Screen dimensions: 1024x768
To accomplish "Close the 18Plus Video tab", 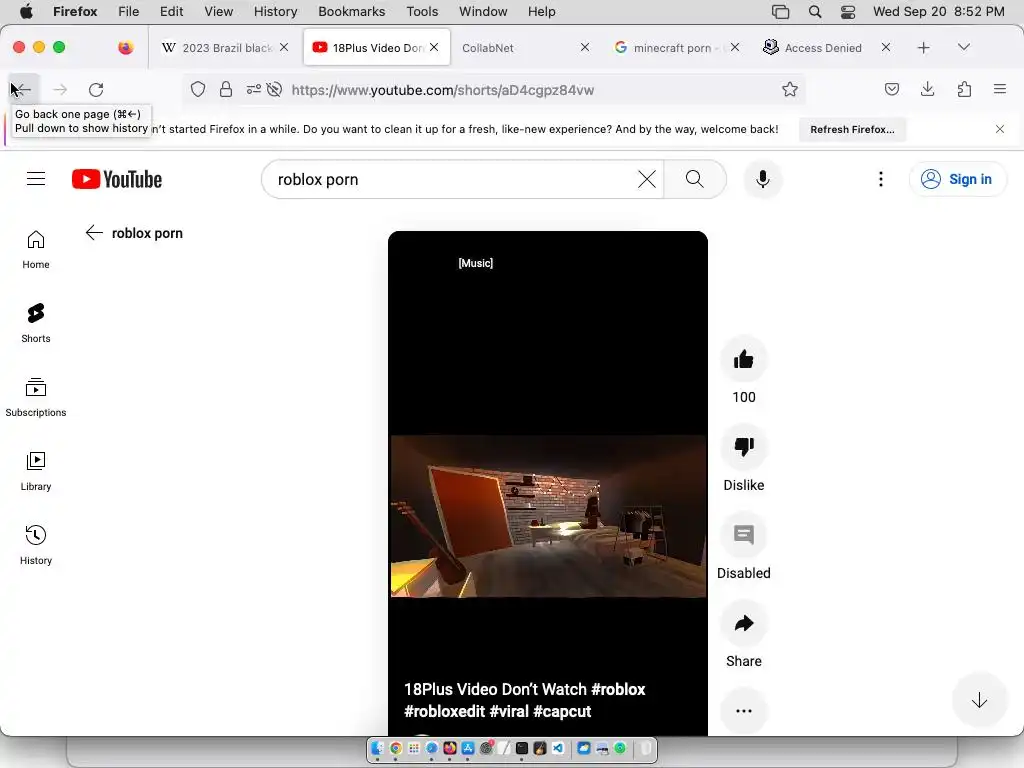I will tap(434, 47).
